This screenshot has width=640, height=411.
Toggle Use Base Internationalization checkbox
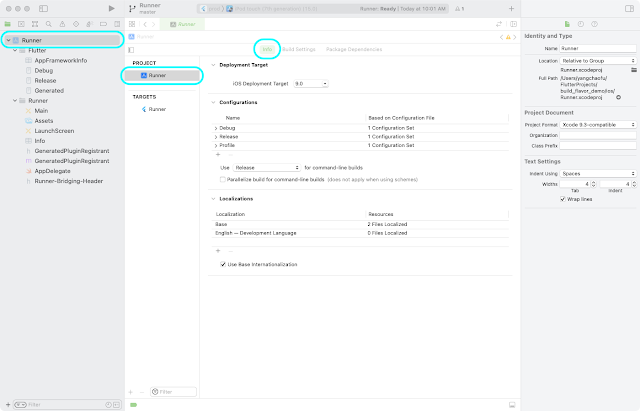[x=223, y=264]
